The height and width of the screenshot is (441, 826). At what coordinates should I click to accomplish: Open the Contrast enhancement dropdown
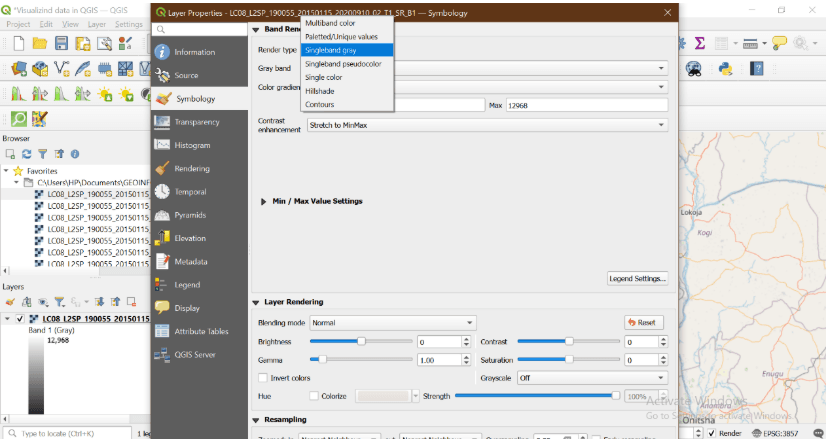(x=486, y=125)
